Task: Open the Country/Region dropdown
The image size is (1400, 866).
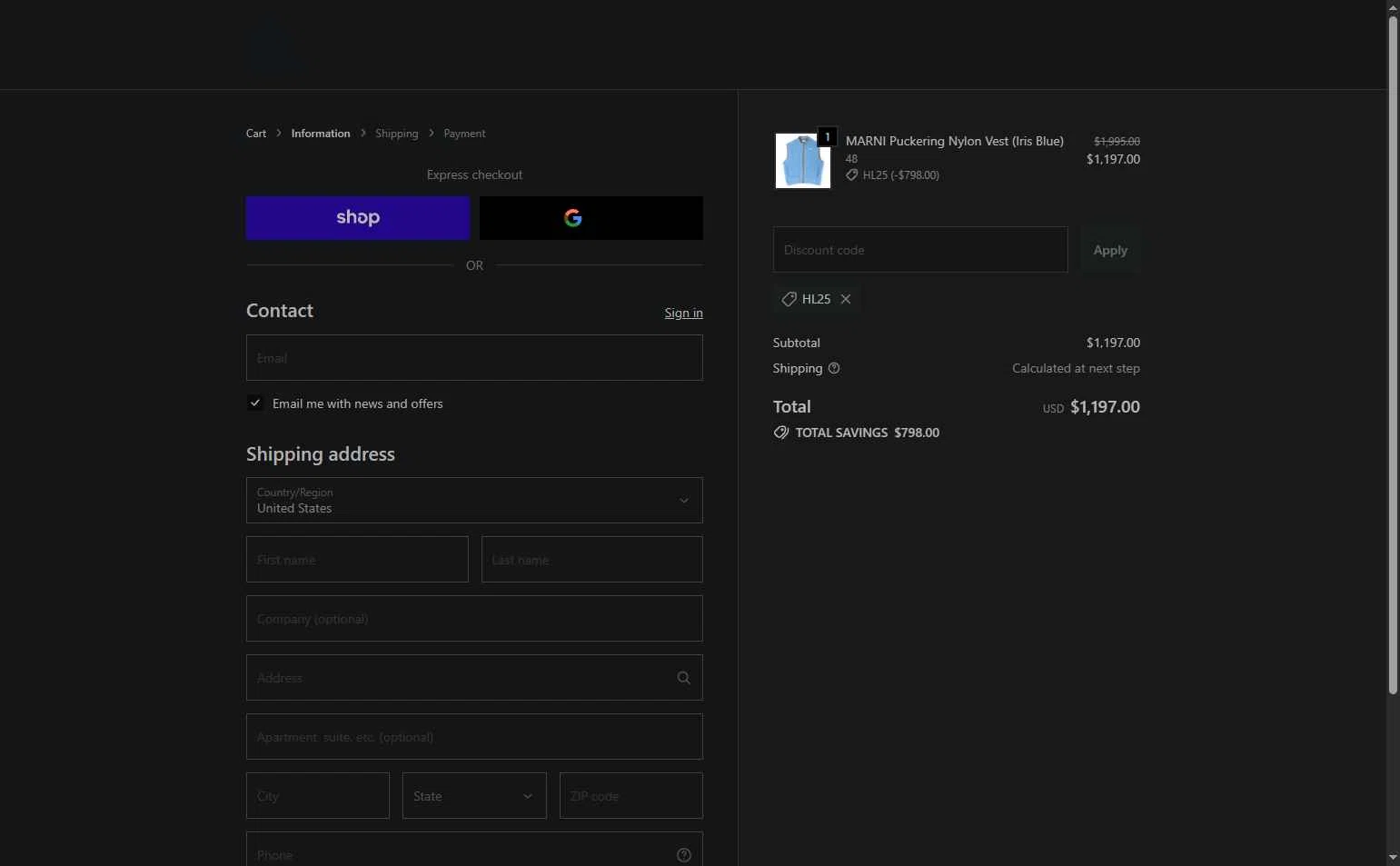Action: click(474, 501)
